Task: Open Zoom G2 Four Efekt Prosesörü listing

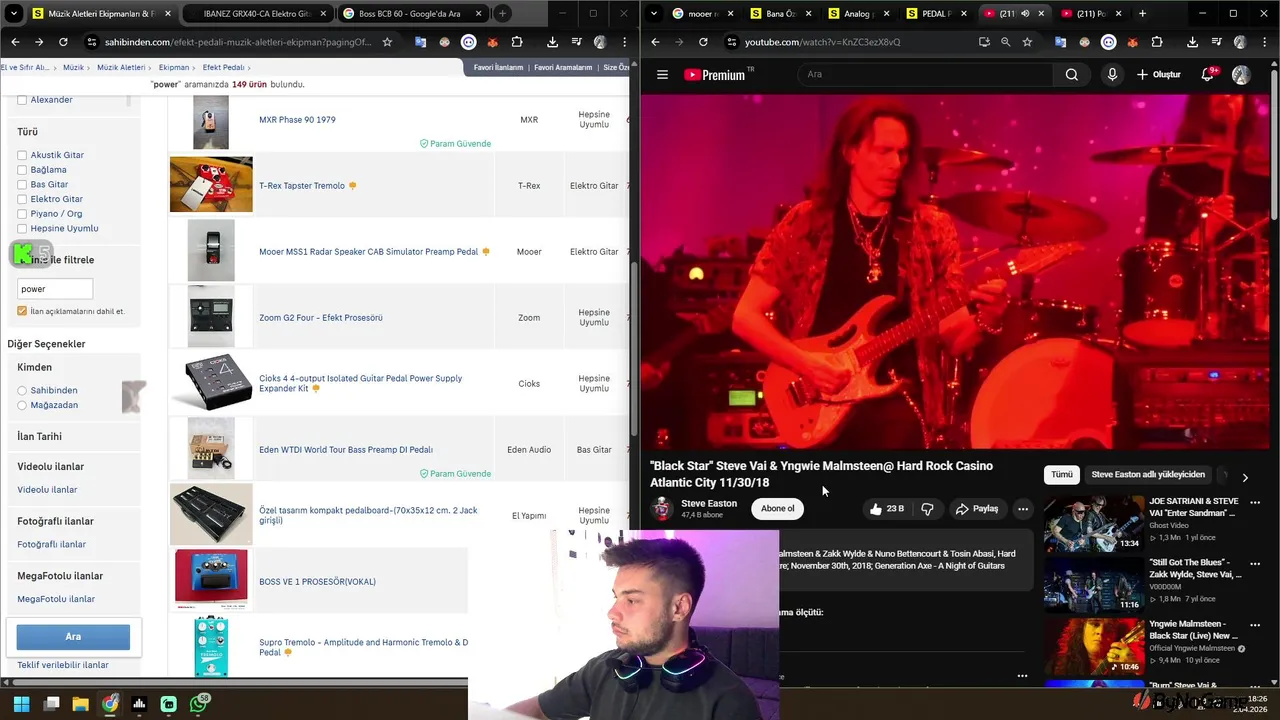Action: coord(320,318)
